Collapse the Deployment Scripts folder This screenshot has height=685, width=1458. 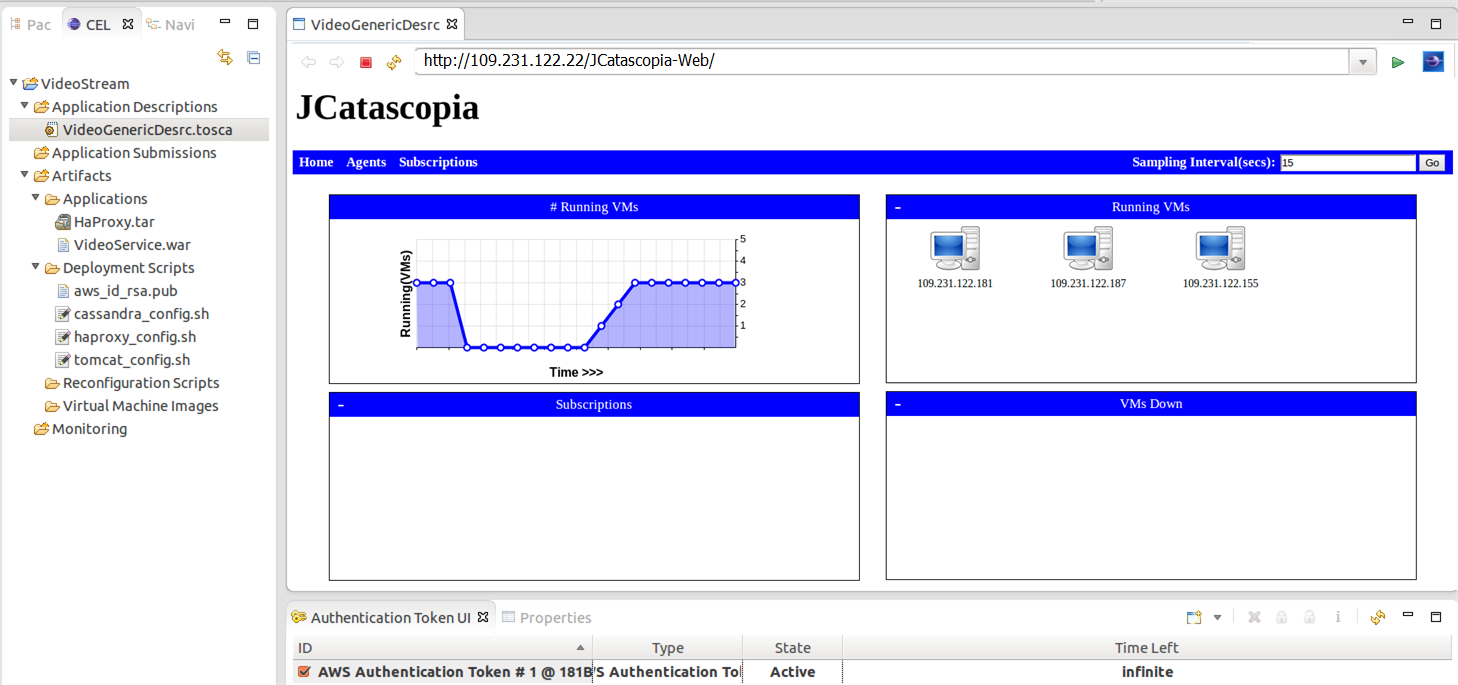(36, 267)
